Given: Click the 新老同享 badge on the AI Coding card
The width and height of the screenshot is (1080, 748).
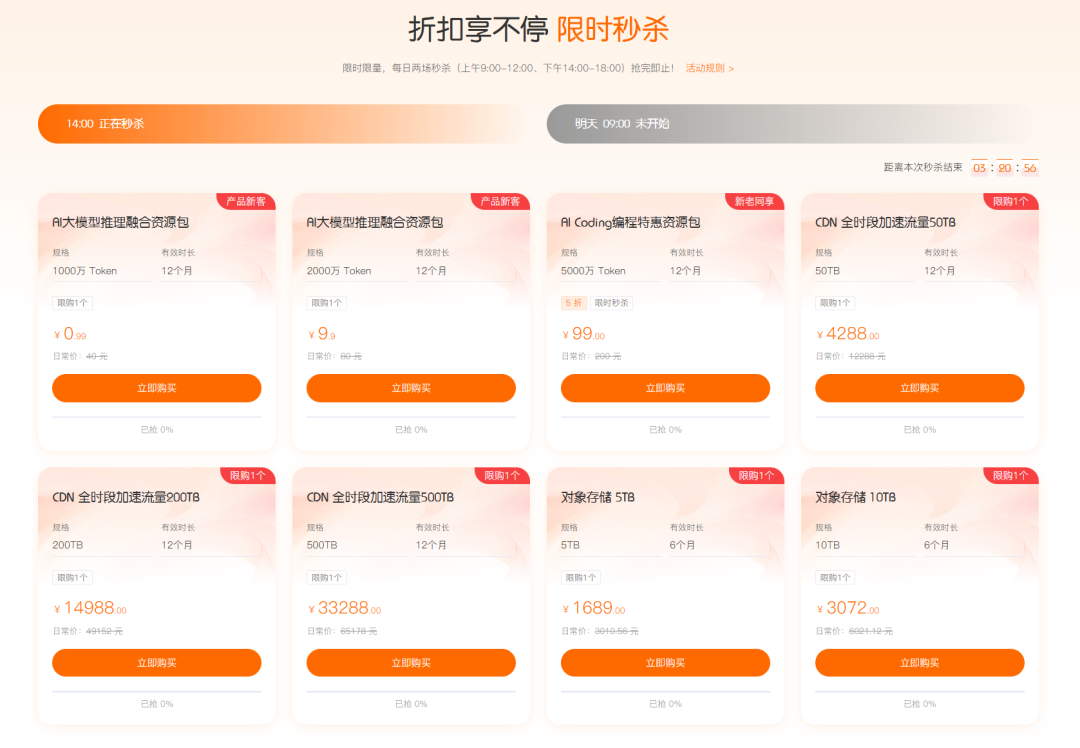Looking at the screenshot, I should point(754,201).
